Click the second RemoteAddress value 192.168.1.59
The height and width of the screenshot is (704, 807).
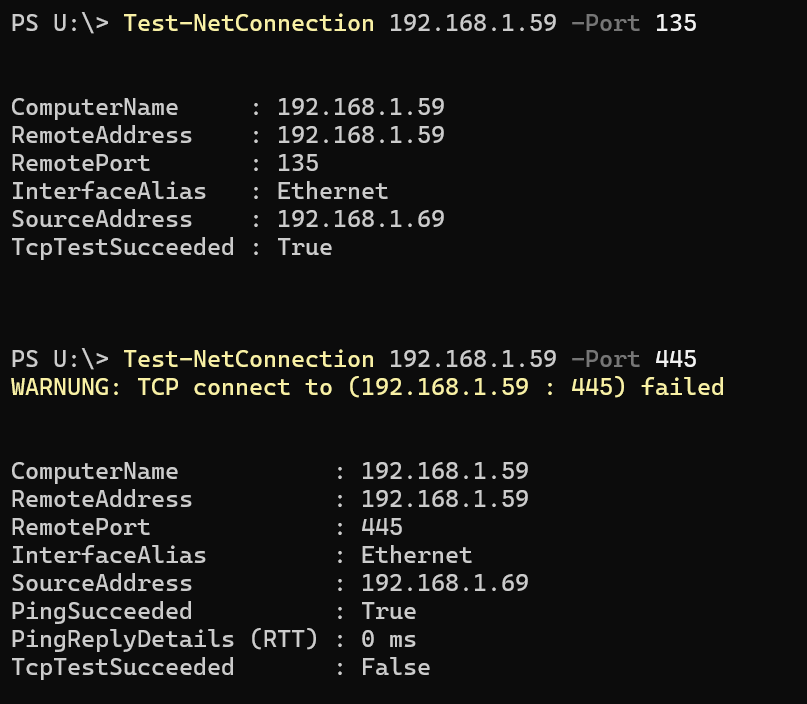coord(445,499)
